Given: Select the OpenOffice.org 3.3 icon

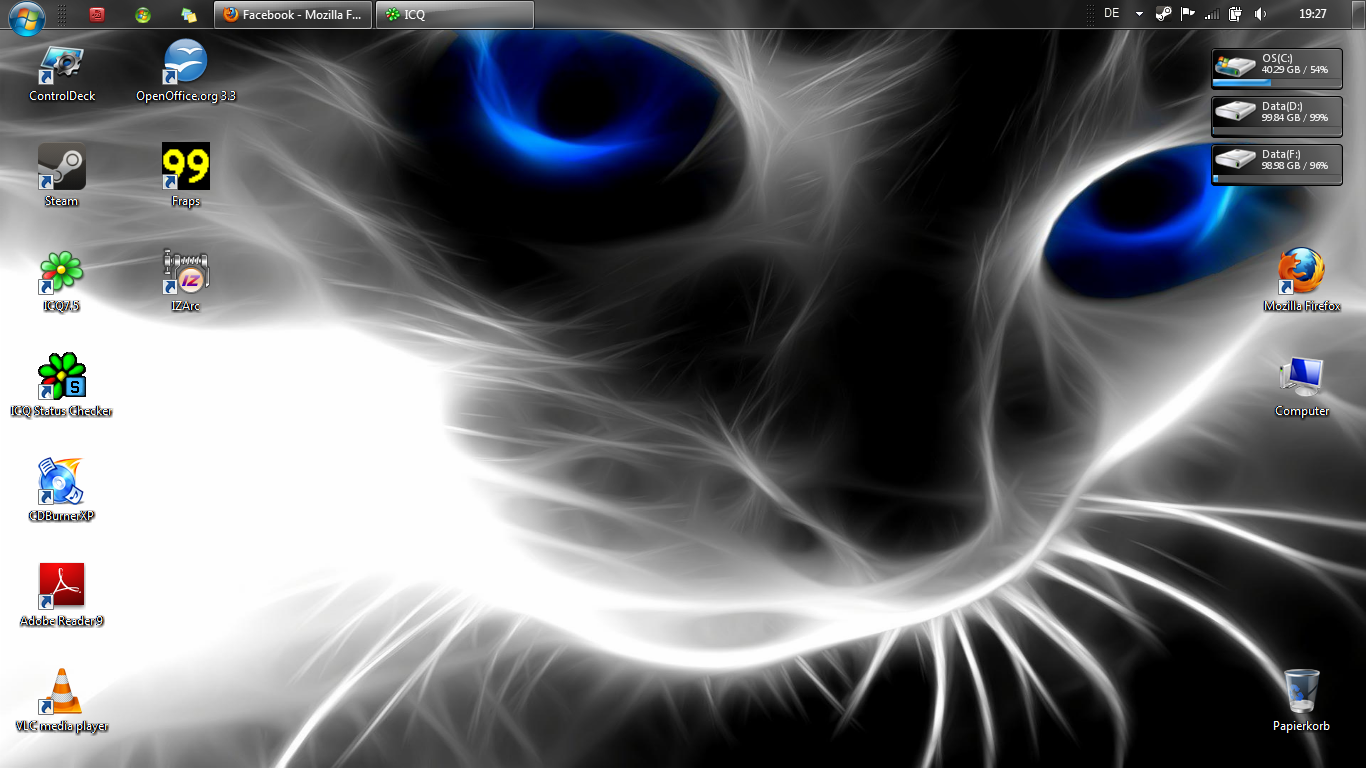Looking at the screenshot, I should 186,63.
